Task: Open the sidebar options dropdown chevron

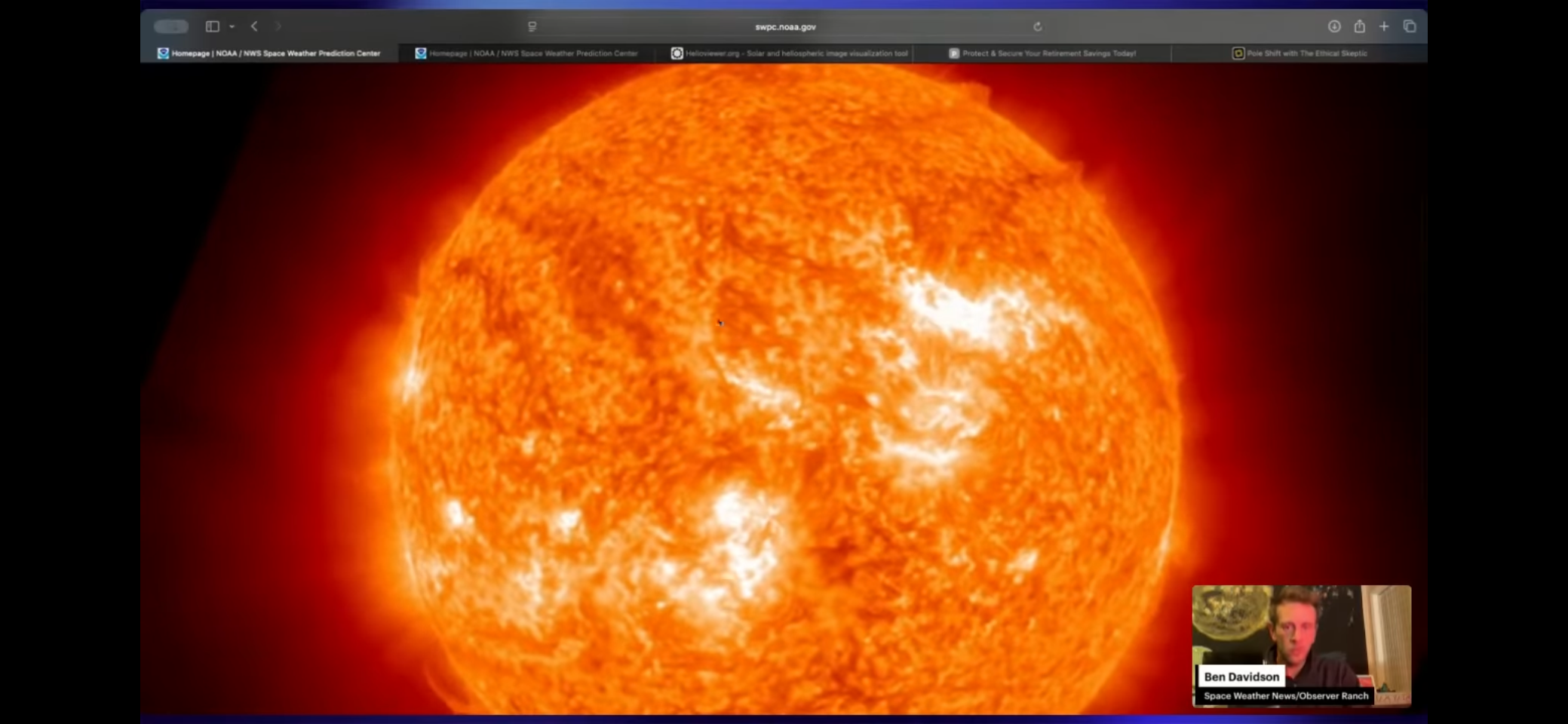Action: click(232, 26)
